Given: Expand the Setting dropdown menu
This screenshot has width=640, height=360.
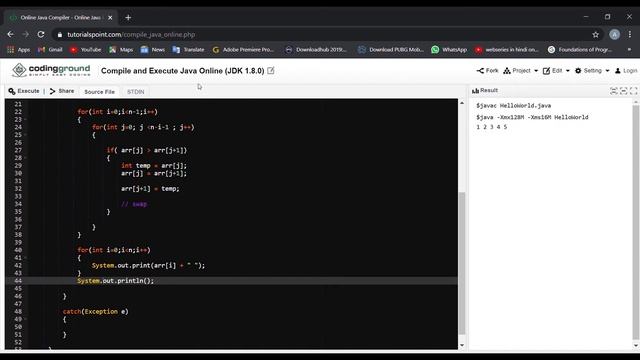Looking at the screenshot, I should [x=592, y=71].
